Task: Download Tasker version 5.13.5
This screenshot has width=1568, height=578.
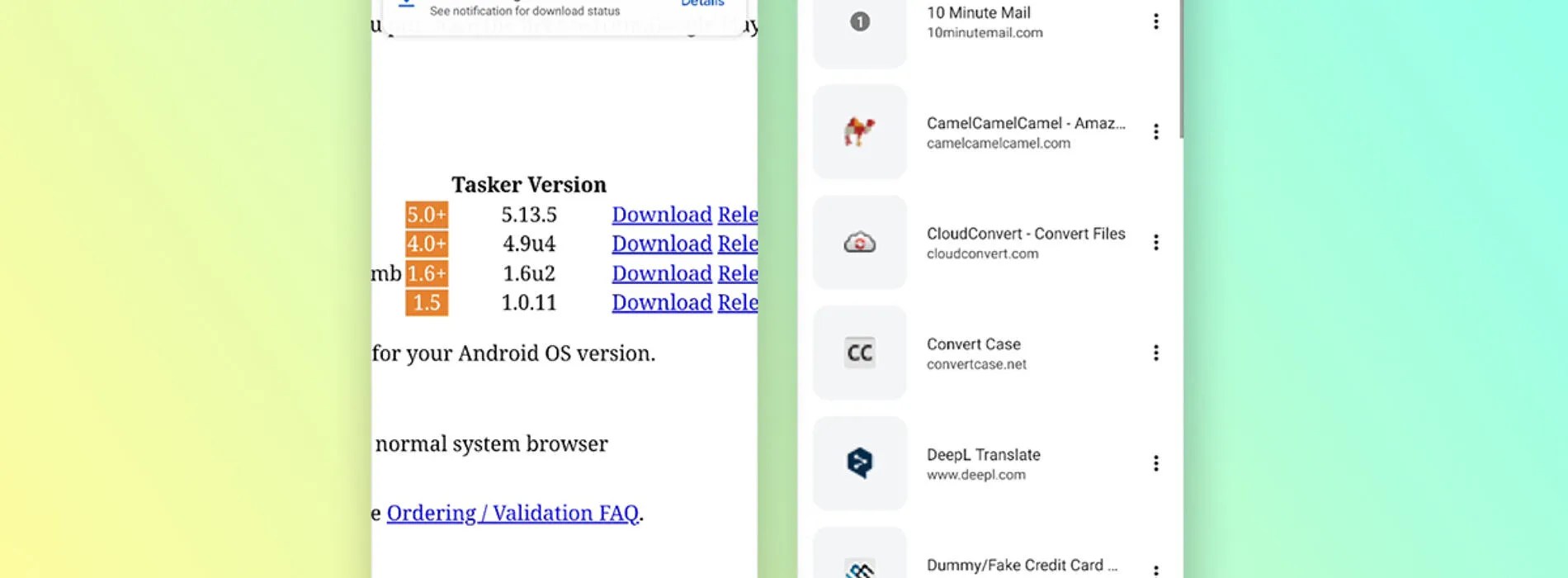Action: 662,215
